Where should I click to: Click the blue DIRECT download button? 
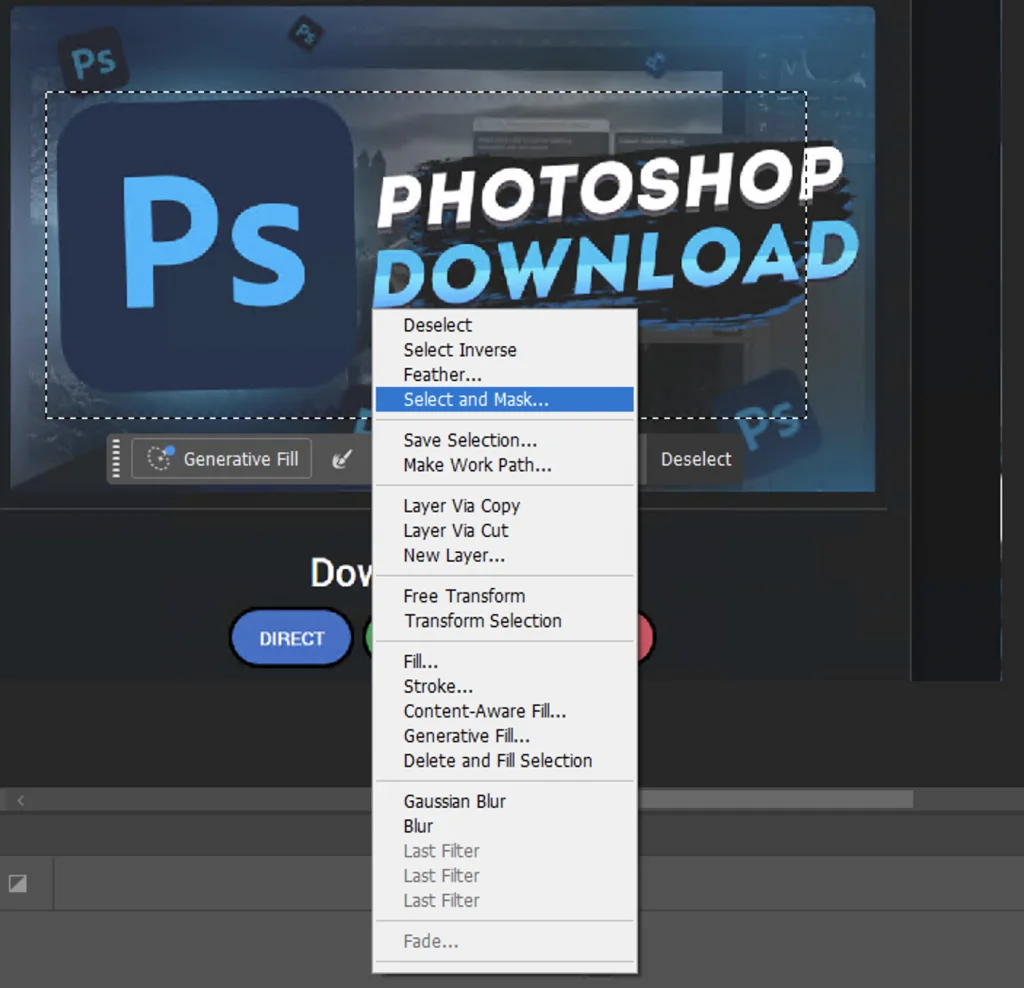[291, 637]
